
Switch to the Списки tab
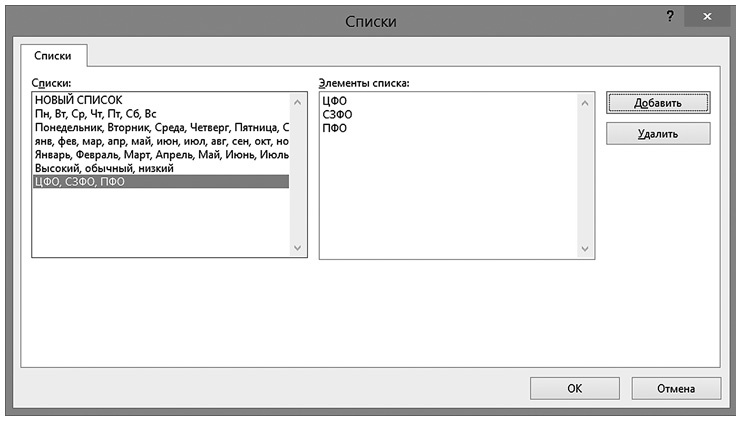pyautogui.click(x=52, y=57)
